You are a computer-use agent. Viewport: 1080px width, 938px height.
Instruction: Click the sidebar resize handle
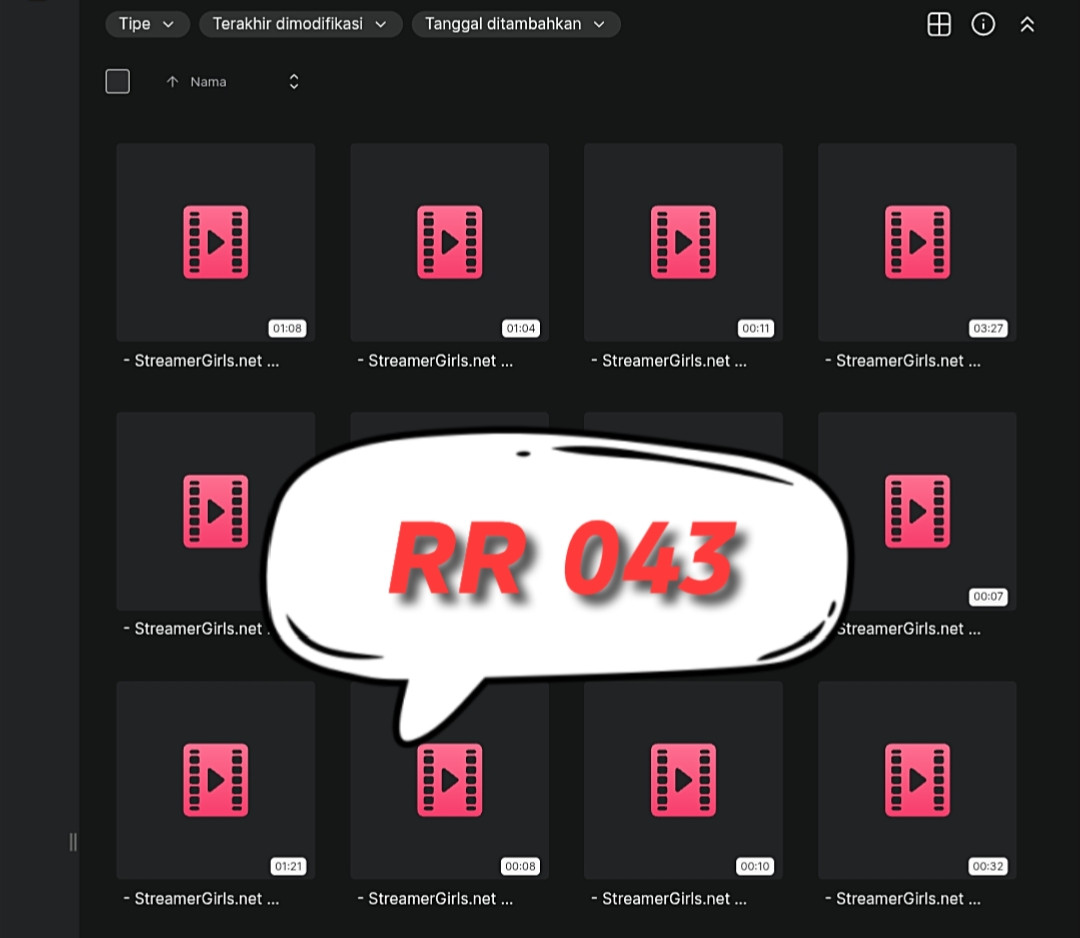click(73, 842)
